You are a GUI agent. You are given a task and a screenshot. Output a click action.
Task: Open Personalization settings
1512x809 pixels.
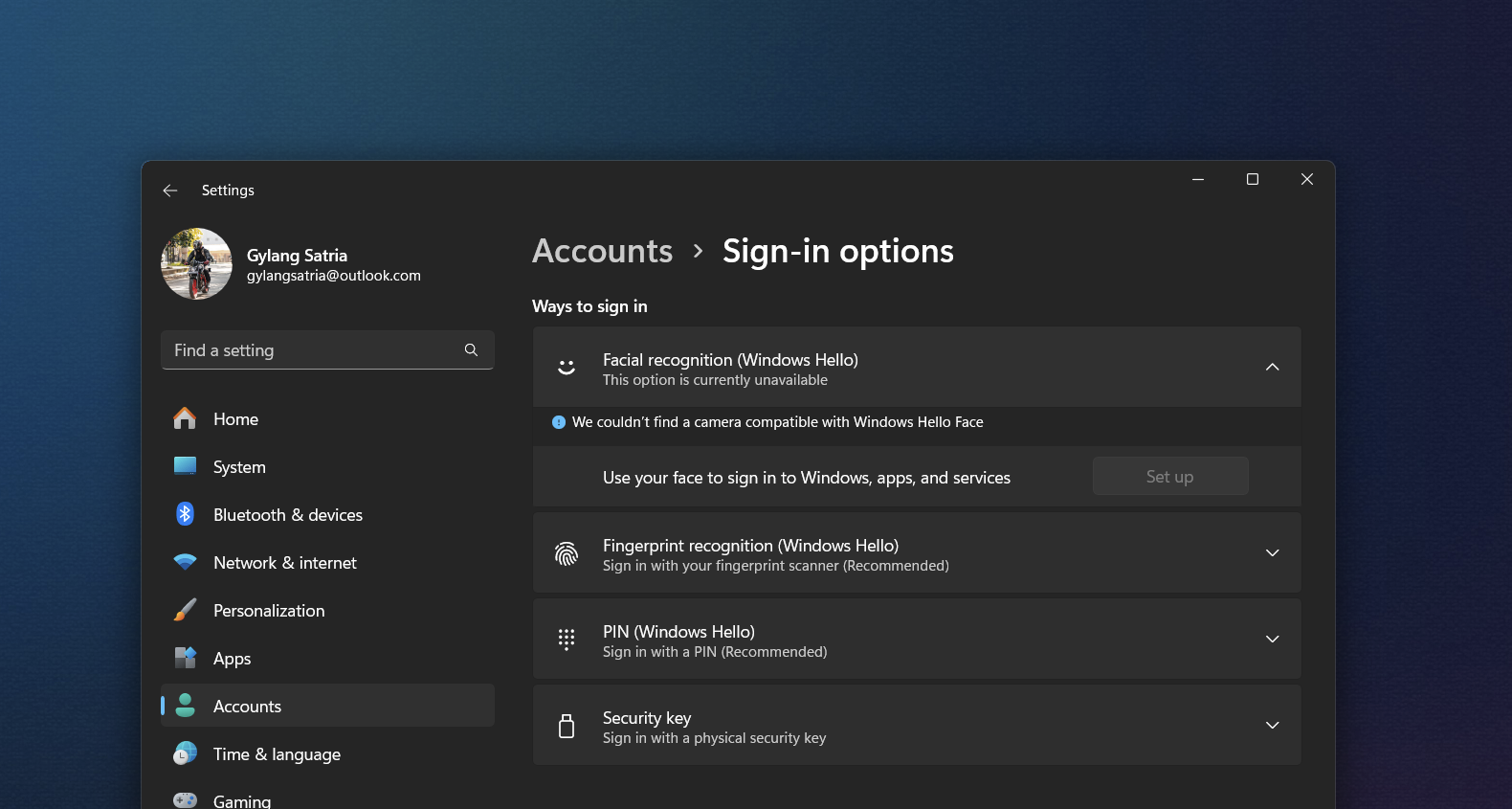[327, 610]
